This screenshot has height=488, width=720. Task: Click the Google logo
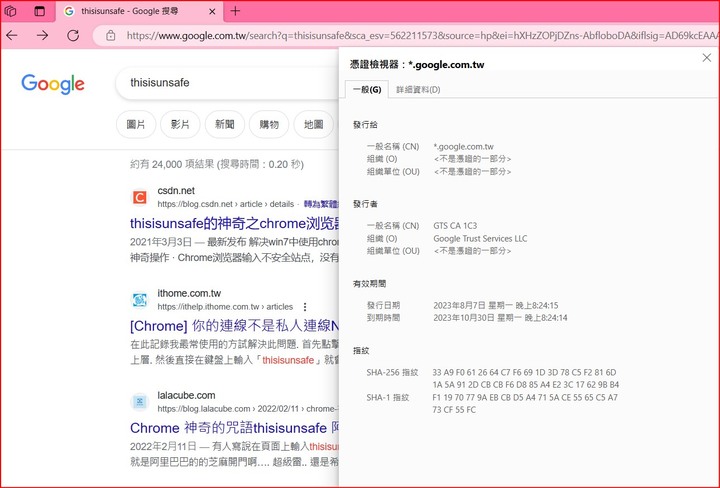tap(53, 83)
